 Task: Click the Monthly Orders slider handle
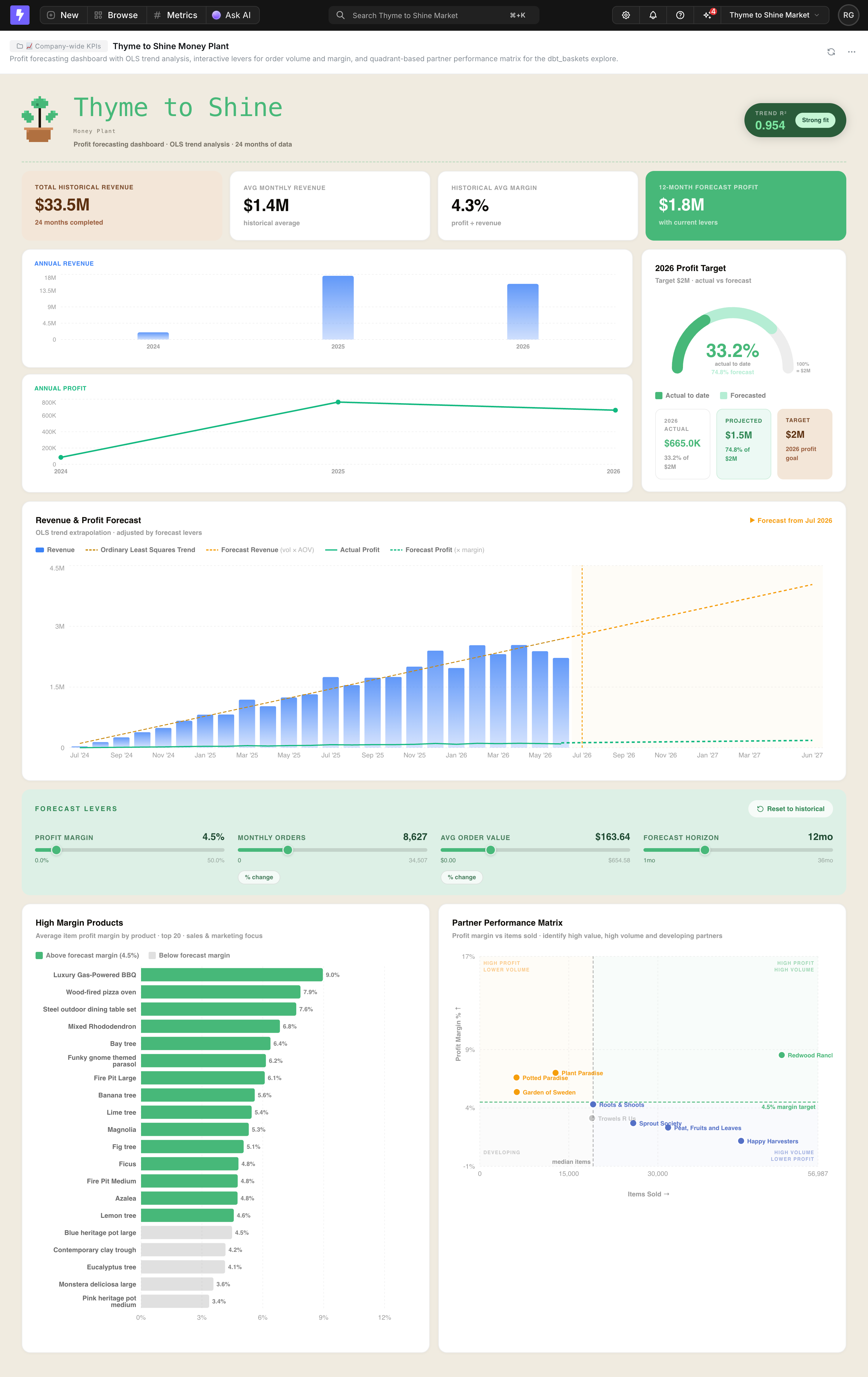[x=288, y=850]
